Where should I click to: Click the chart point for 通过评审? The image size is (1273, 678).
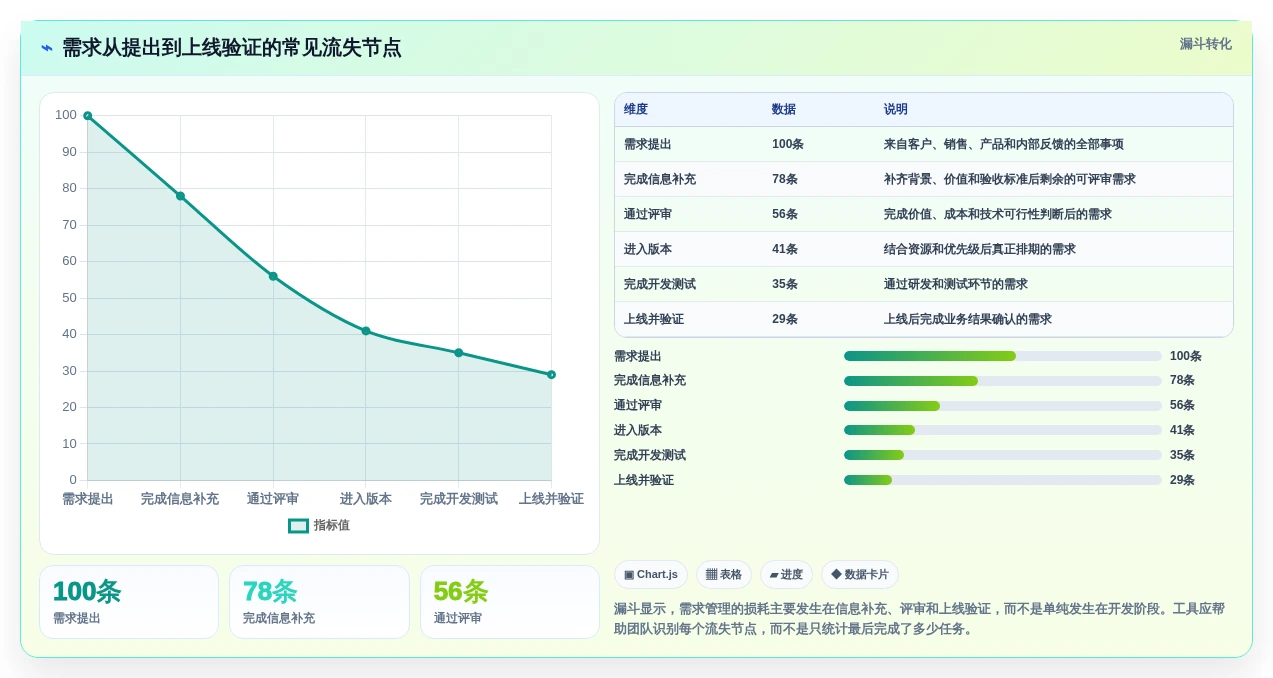point(273,276)
